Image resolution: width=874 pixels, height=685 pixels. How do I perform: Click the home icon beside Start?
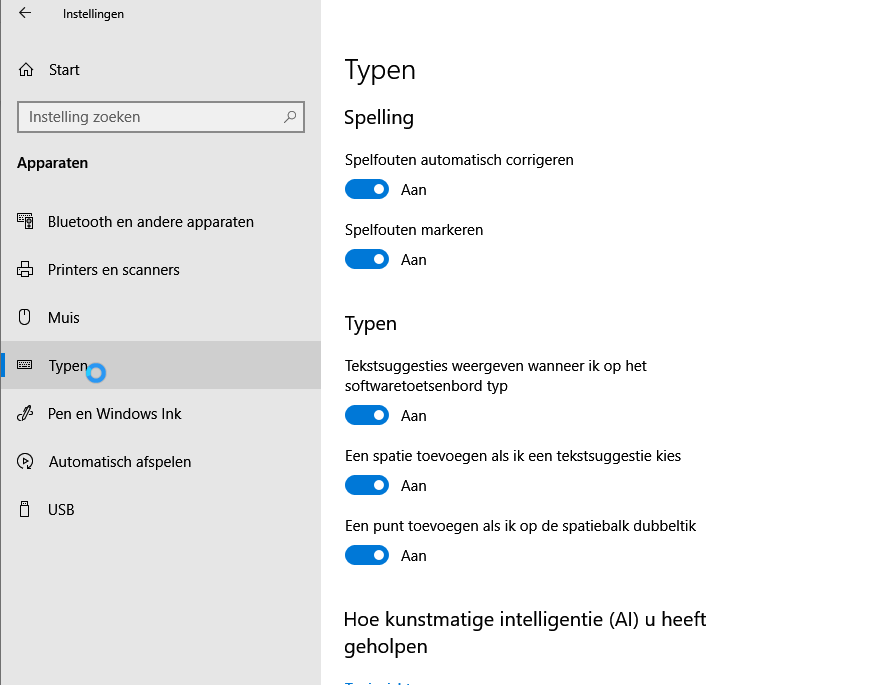tap(26, 70)
